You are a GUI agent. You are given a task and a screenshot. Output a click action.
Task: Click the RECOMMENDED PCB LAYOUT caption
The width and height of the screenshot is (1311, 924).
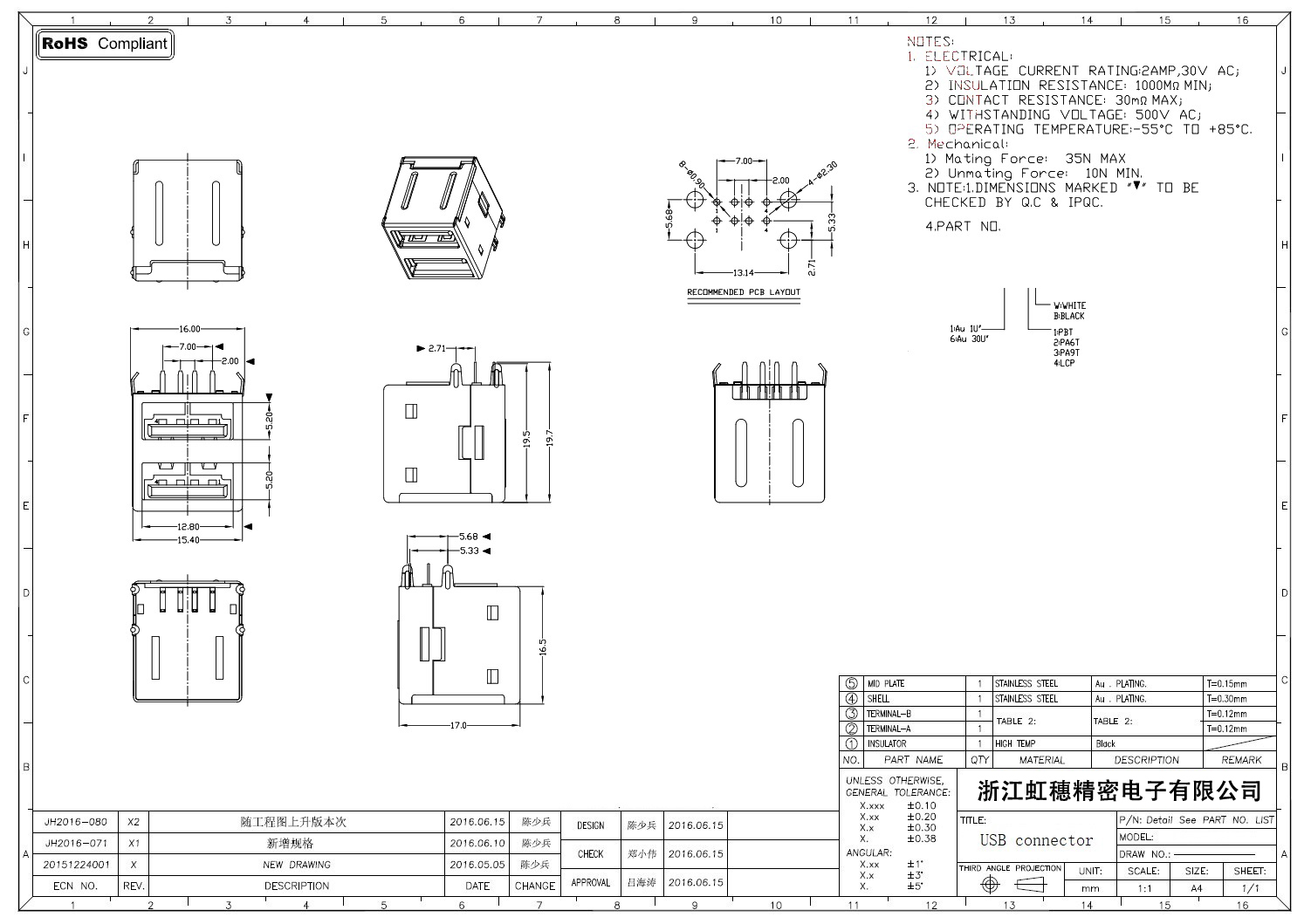pyautogui.click(x=743, y=292)
